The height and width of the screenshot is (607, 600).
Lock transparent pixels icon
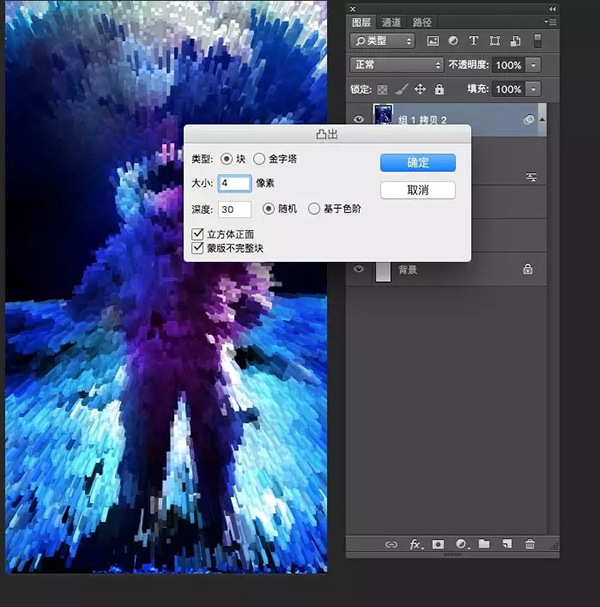point(382,90)
